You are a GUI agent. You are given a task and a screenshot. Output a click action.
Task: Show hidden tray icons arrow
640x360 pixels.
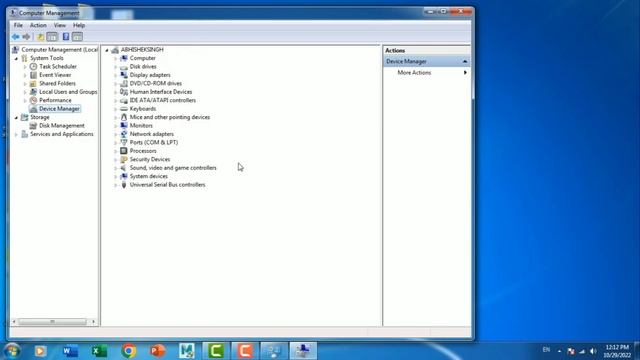click(x=559, y=351)
